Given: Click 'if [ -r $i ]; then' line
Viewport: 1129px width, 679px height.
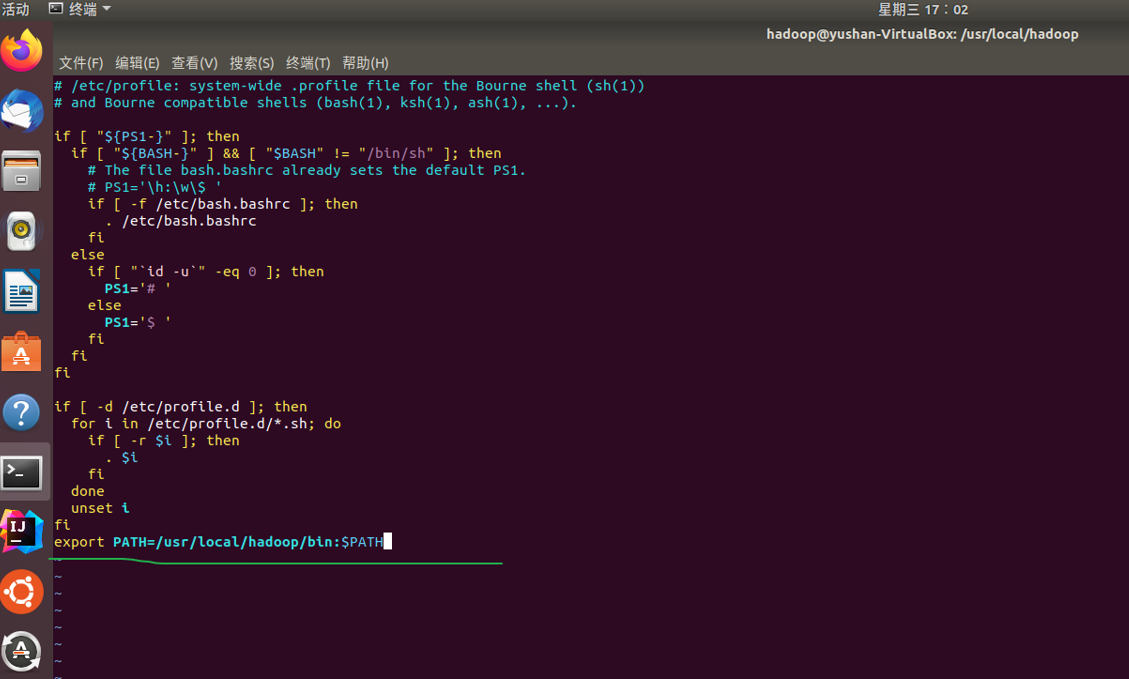Looking at the screenshot, I should pyautogui.click(x=163, y=441).
